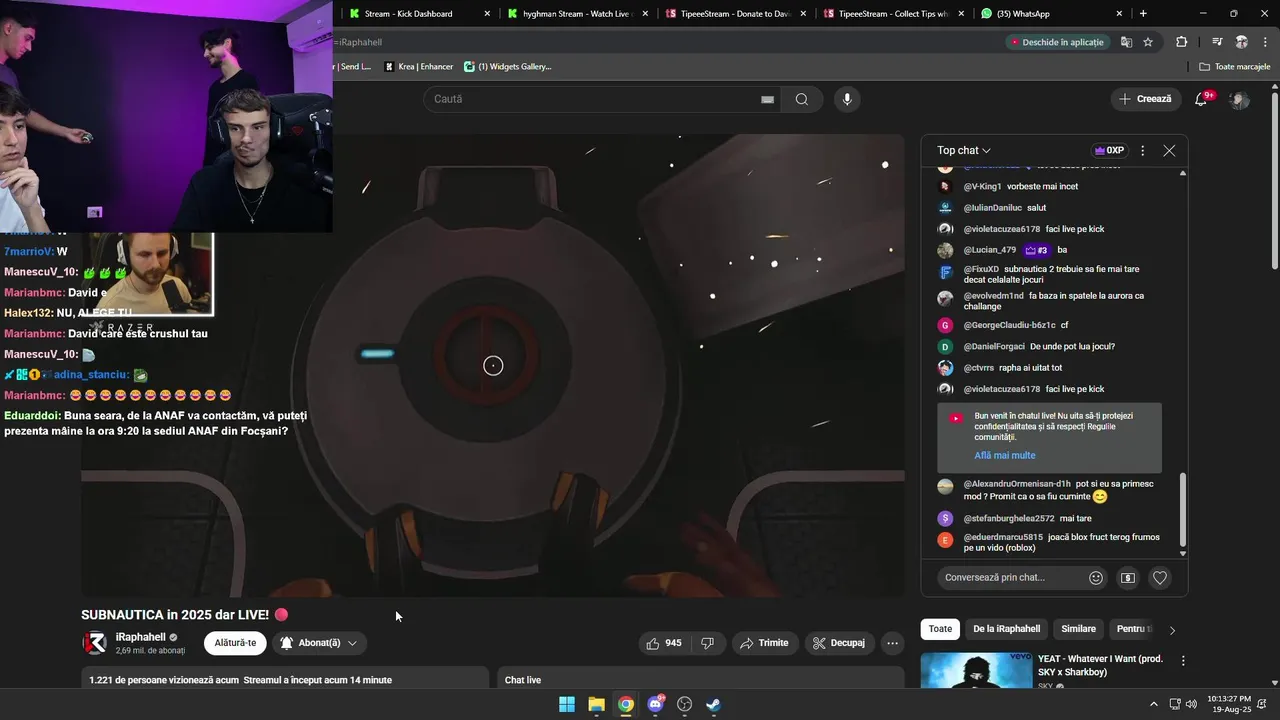Open the YouTube account avatar menu
The width and height of the screenshot is (1280, 720).
(1239, 99)
